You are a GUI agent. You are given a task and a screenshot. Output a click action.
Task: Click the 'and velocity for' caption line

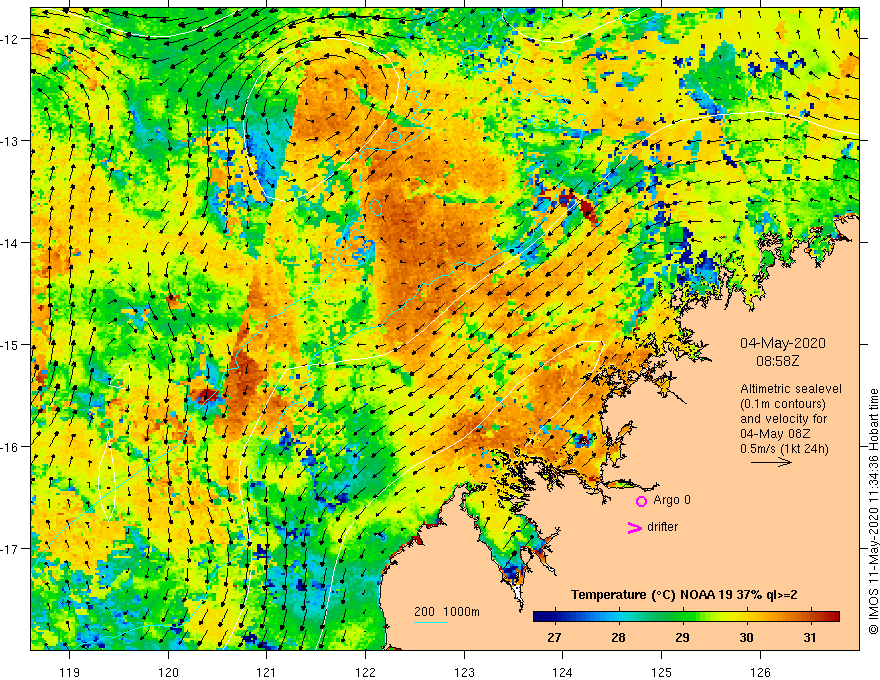click(783, 419)
